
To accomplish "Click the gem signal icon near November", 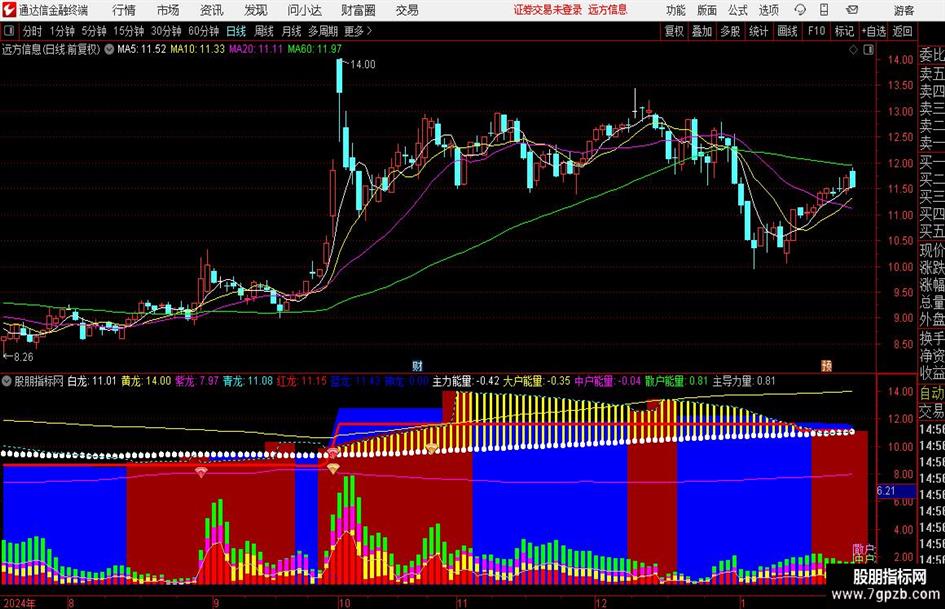I will pyautogui.click(x=432, y=448).
